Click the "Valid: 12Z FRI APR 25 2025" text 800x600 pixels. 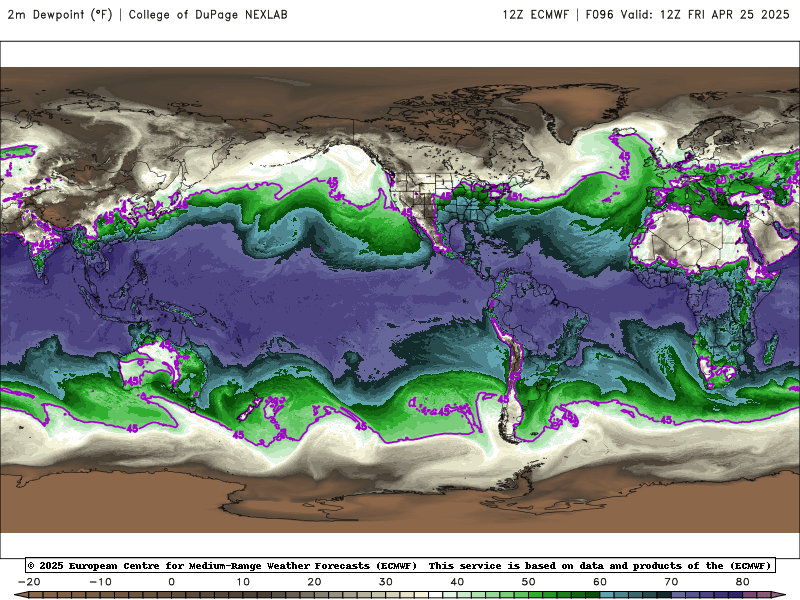pos(705,14)
